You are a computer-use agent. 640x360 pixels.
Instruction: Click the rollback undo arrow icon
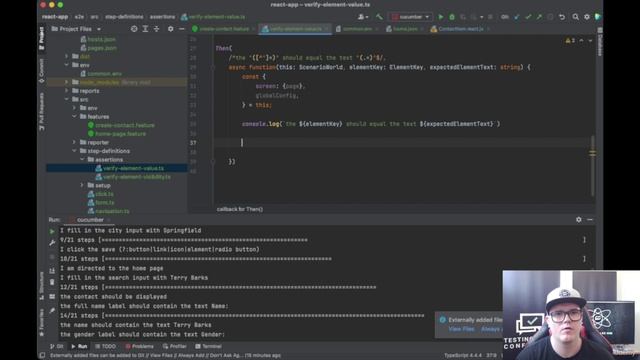(562, 17)
